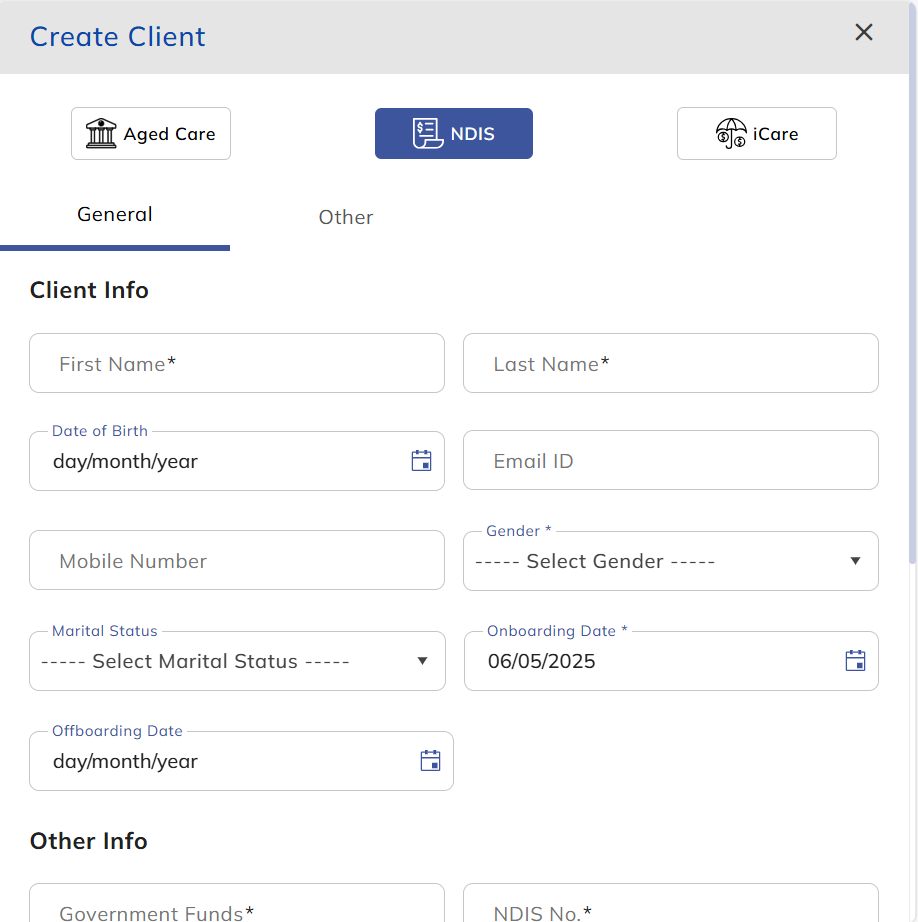Open the Onboarding Date calendar picker
Viewport: 918px width, 922px height.
pos(855,660)
